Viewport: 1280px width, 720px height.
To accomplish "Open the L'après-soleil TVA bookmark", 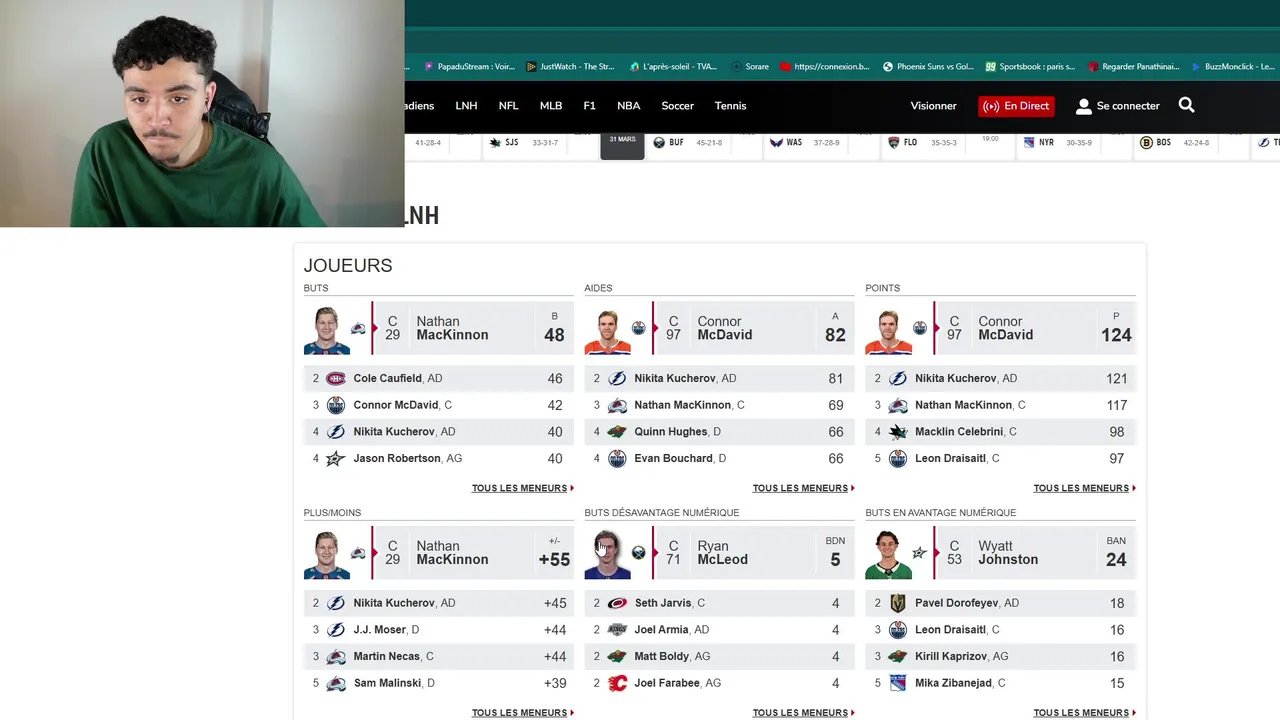I will coord(674,67).
